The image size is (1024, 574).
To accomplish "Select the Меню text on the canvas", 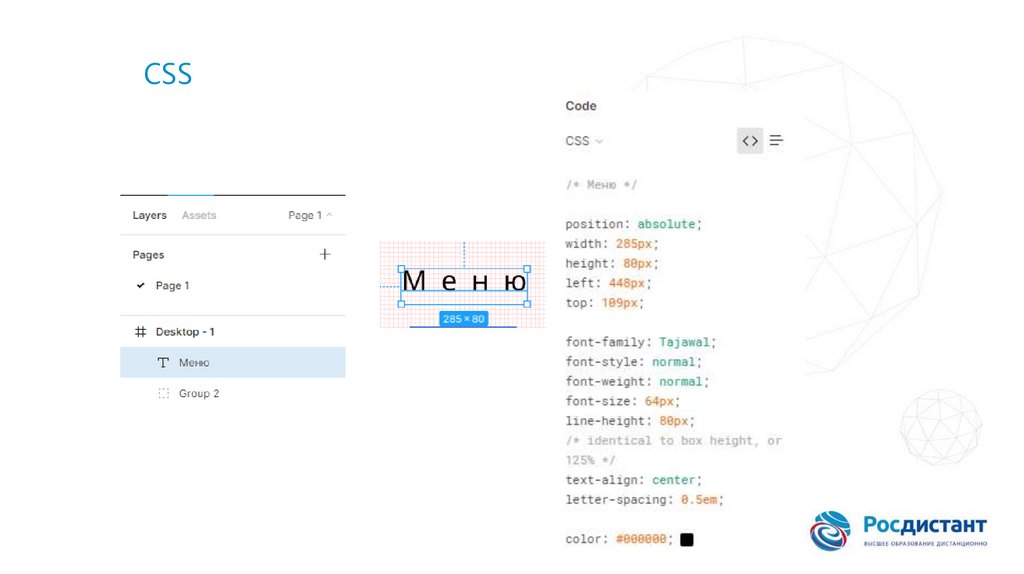I will [464, 282].
